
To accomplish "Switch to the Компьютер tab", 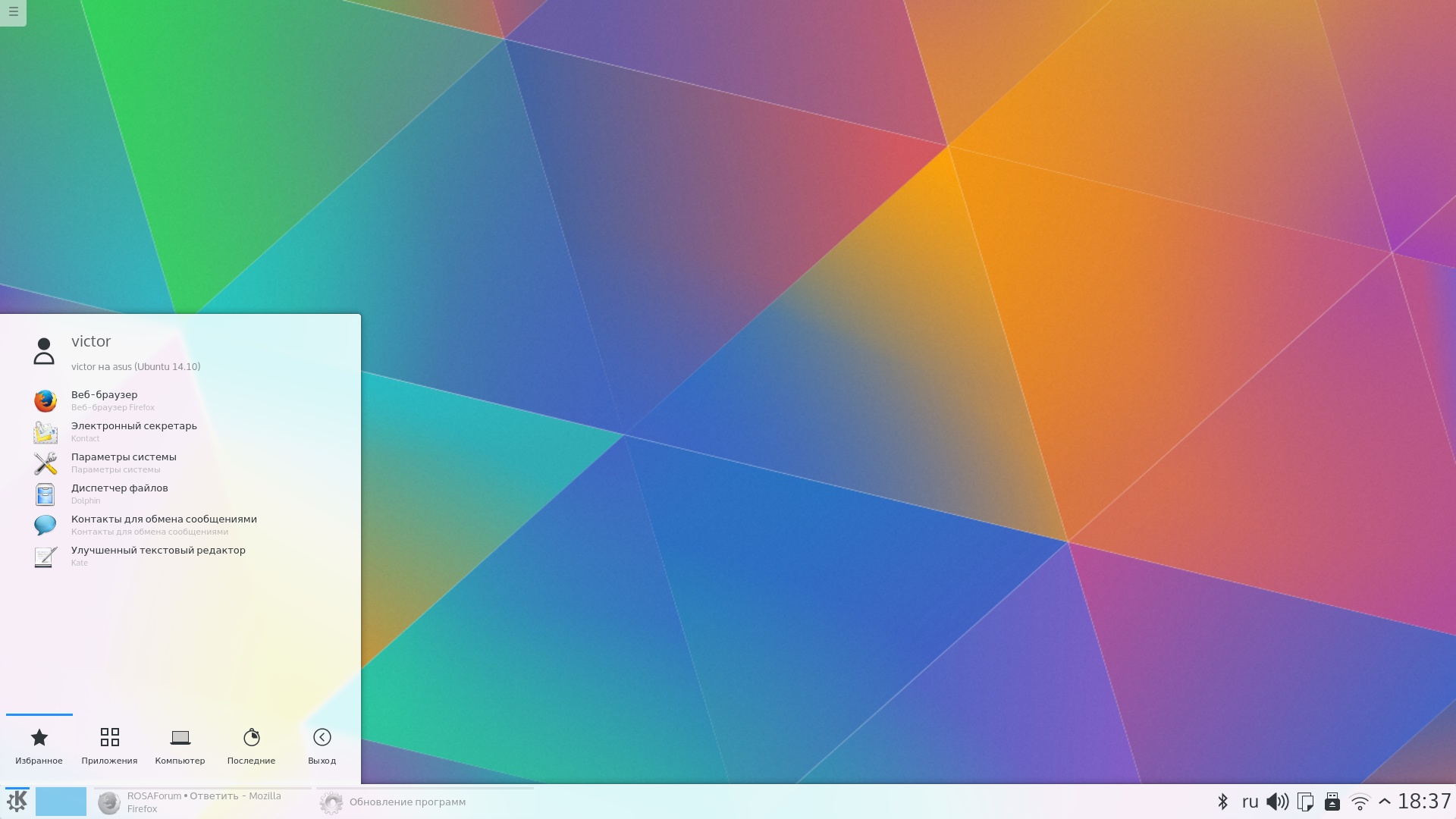I will click(x=180, y=745).
